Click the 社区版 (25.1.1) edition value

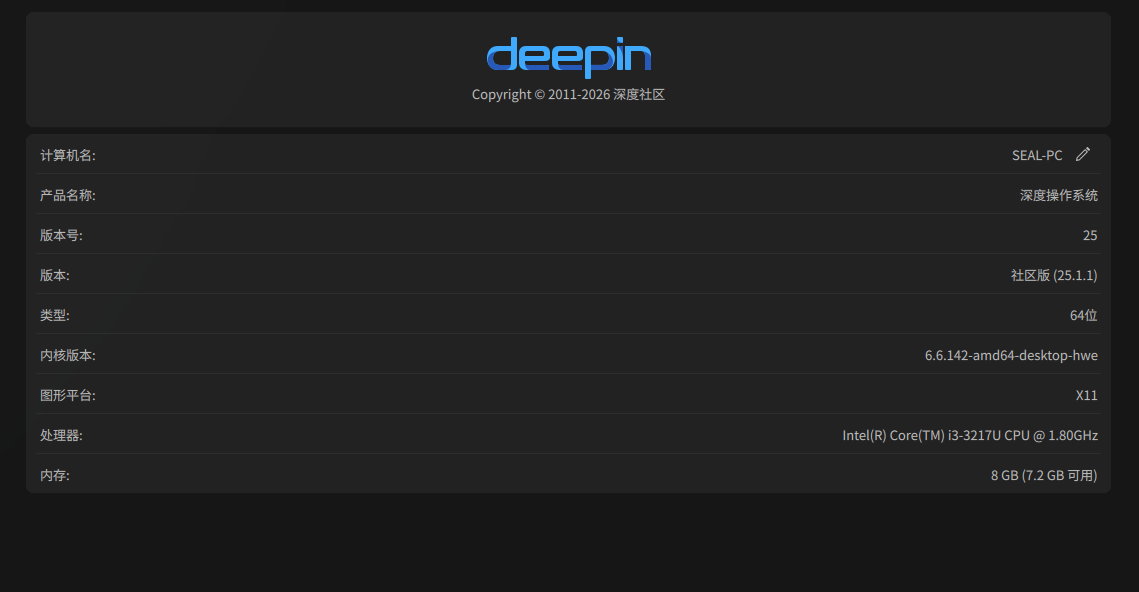click(x=1054, y=275)
